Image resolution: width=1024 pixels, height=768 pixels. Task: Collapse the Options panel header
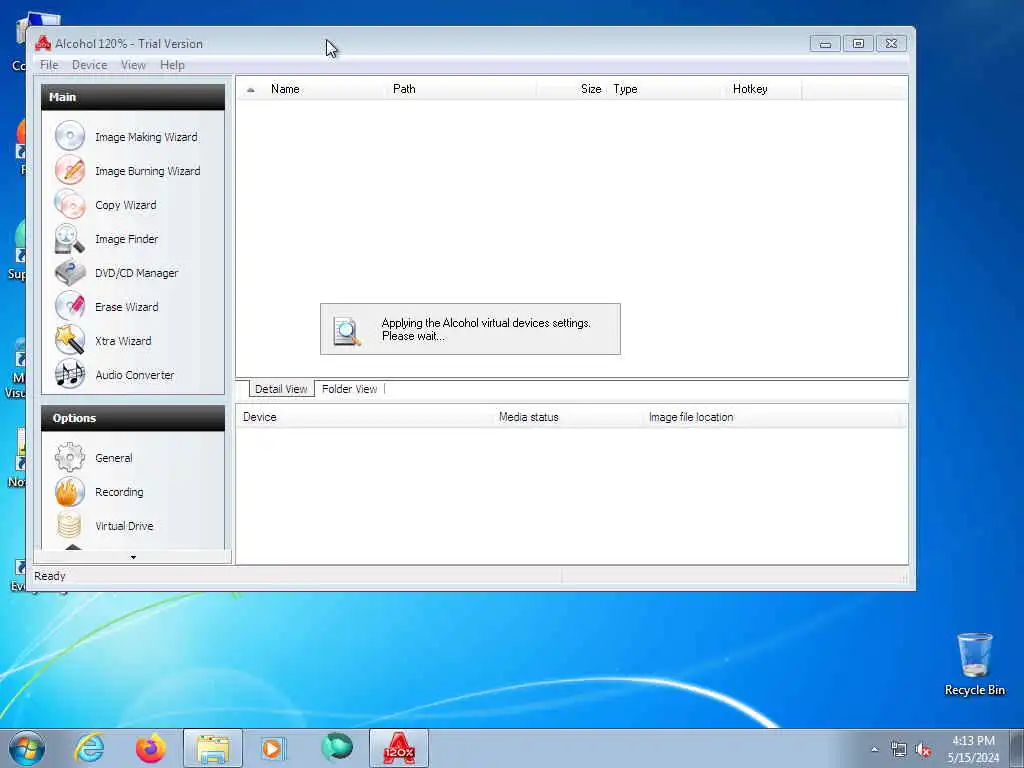click(133, 418)
